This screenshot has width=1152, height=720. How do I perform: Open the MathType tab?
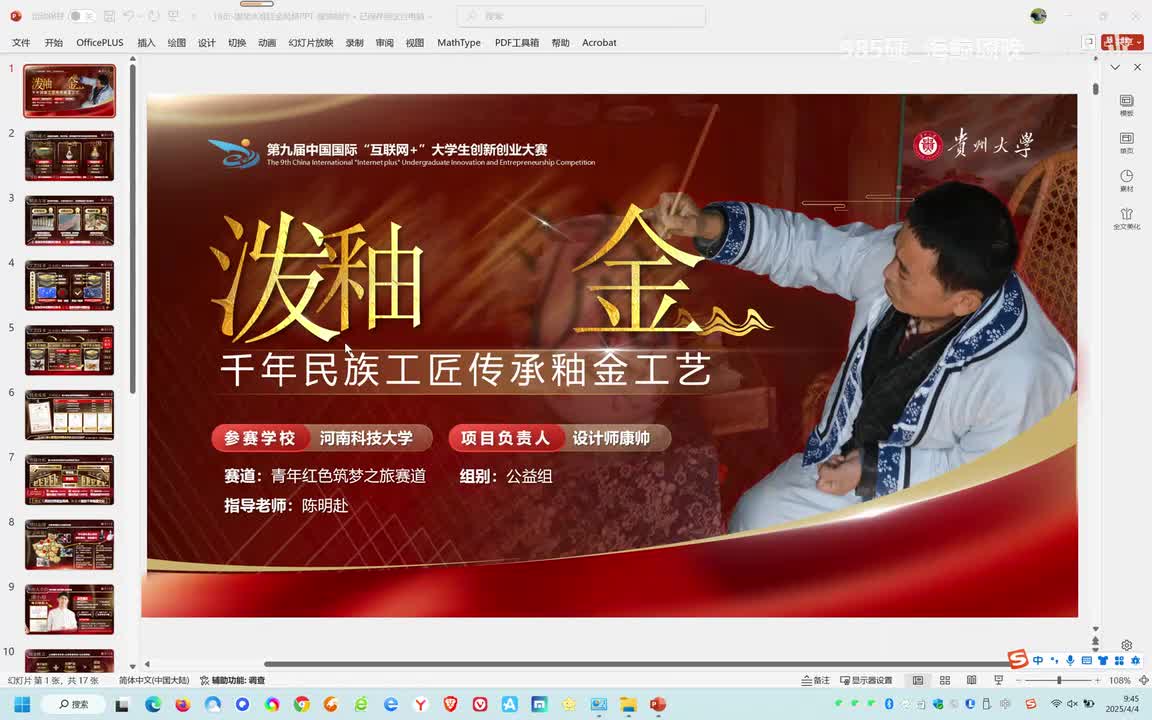(458, 43)
